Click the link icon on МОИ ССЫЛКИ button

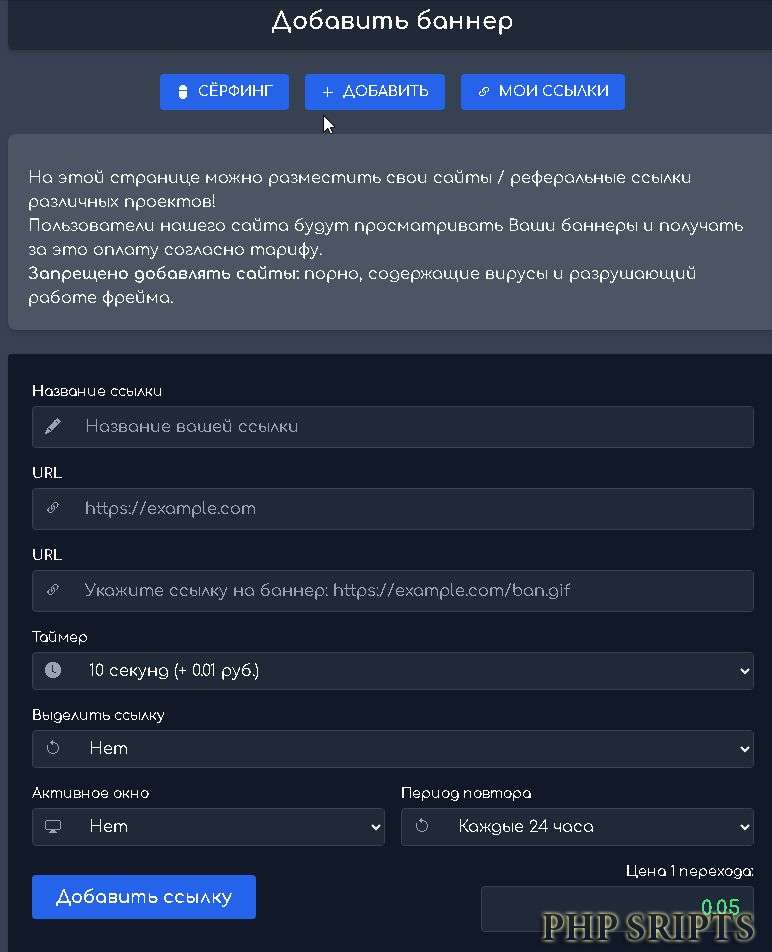484,92
